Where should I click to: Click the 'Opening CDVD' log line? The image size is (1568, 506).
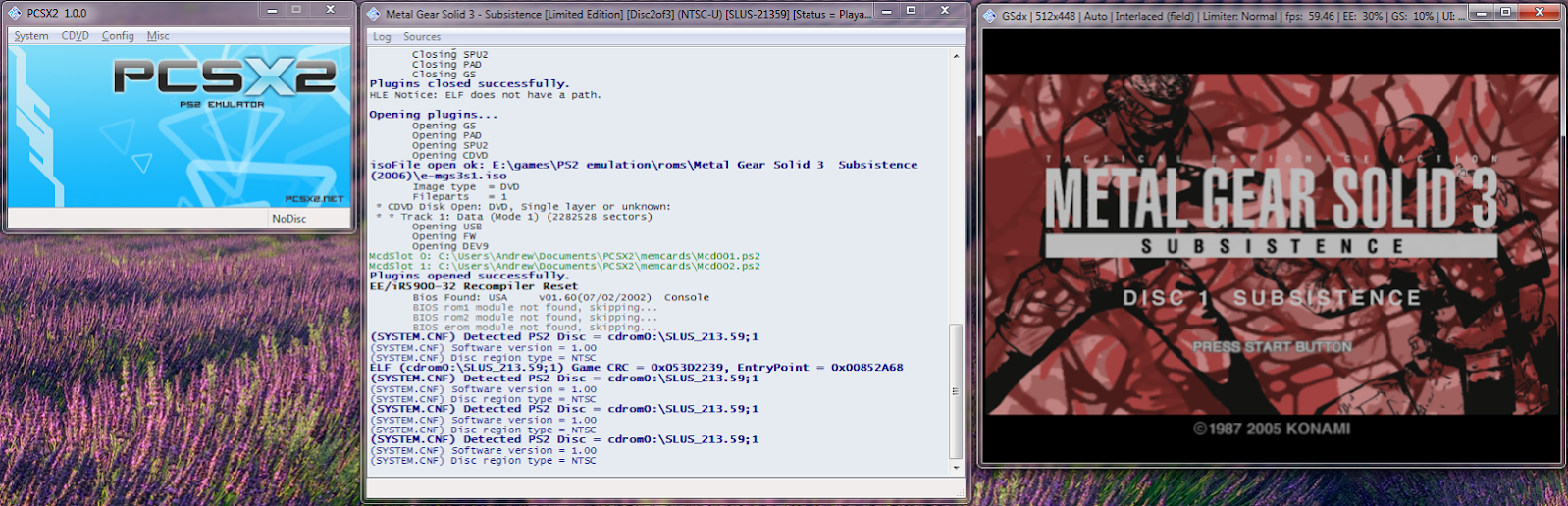(450, 155)
